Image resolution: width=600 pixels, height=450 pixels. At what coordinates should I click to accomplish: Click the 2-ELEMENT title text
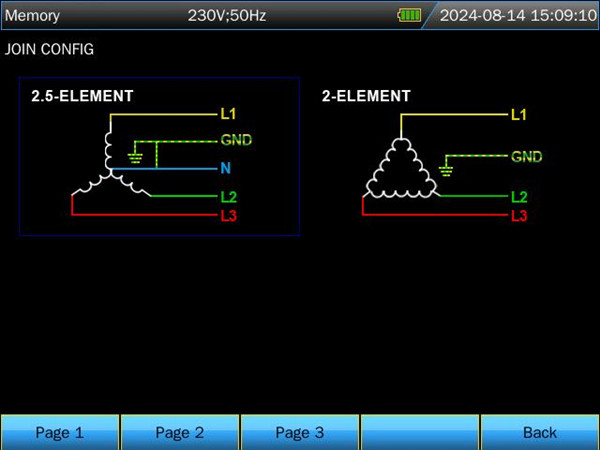point(366,96)
